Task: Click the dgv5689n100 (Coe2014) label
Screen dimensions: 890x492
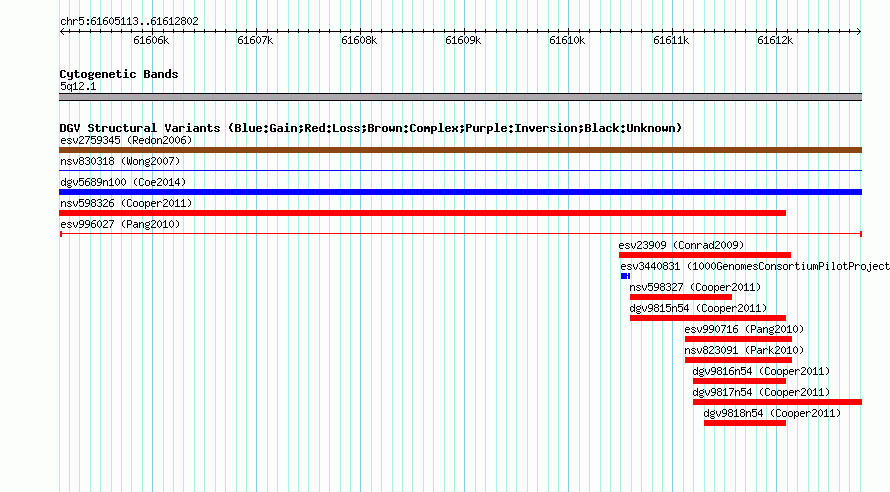Action: point(123,182)
